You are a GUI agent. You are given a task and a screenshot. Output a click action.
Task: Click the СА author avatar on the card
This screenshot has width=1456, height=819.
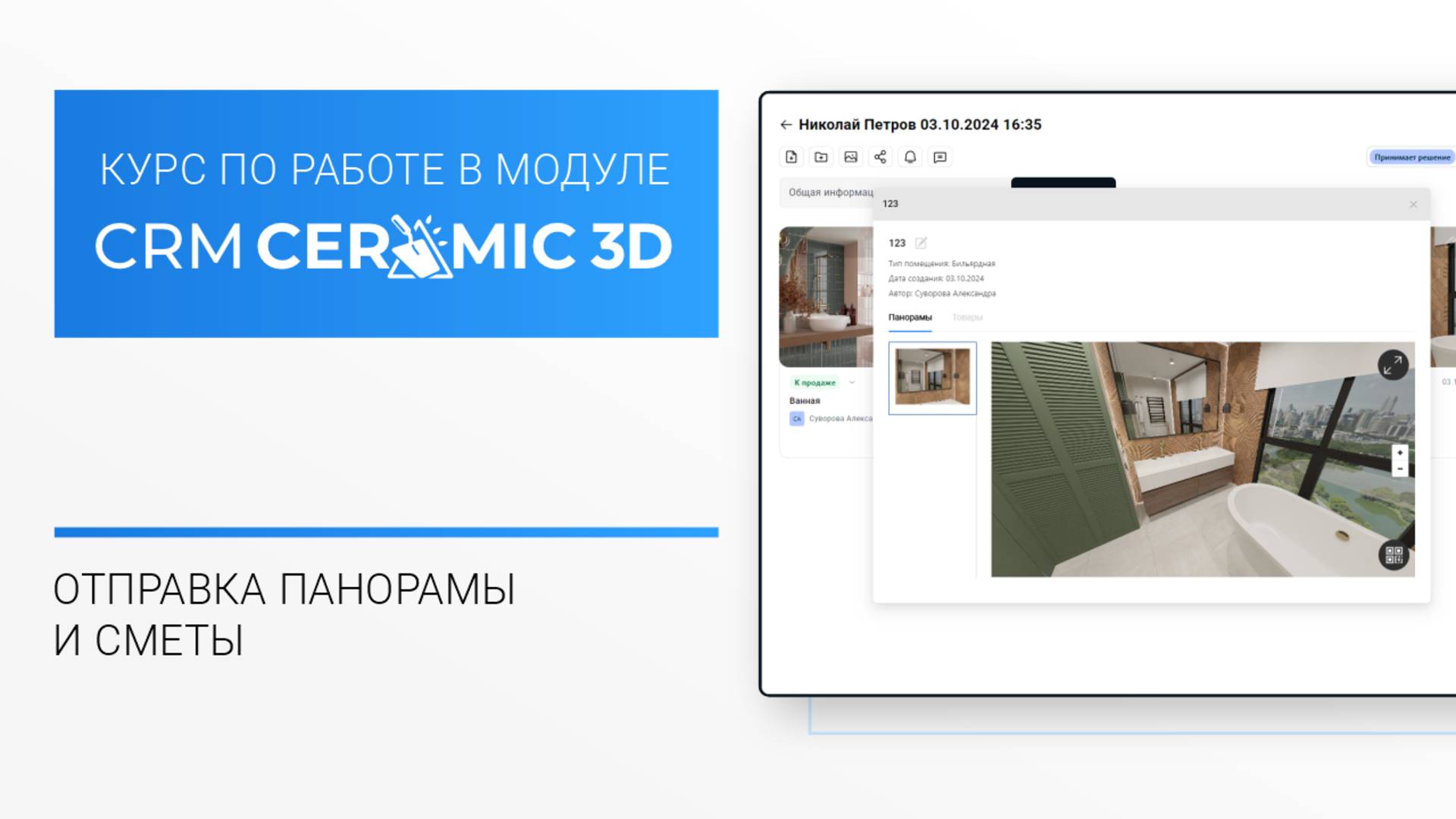(796, 419)
